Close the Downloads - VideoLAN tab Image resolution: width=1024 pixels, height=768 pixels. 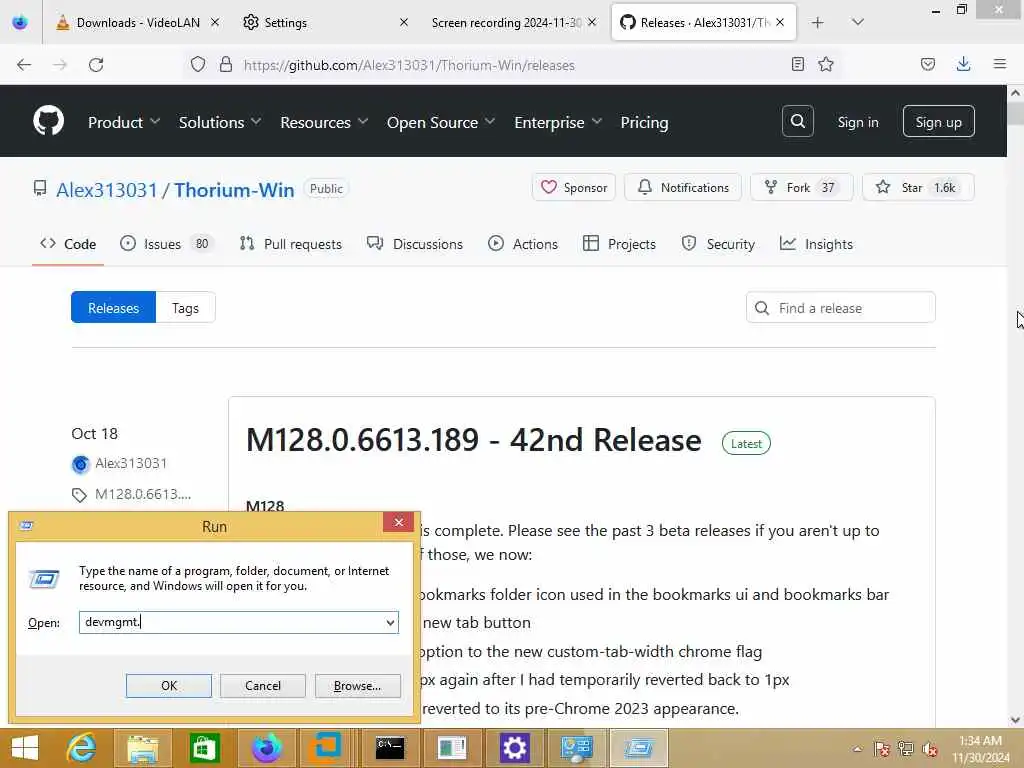click(x=214, y=22)
